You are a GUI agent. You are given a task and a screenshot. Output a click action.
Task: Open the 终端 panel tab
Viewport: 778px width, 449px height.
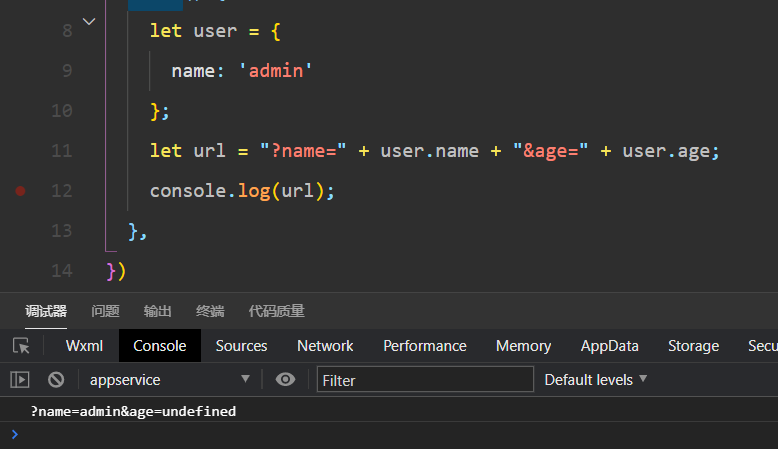(x=210, y=311)
